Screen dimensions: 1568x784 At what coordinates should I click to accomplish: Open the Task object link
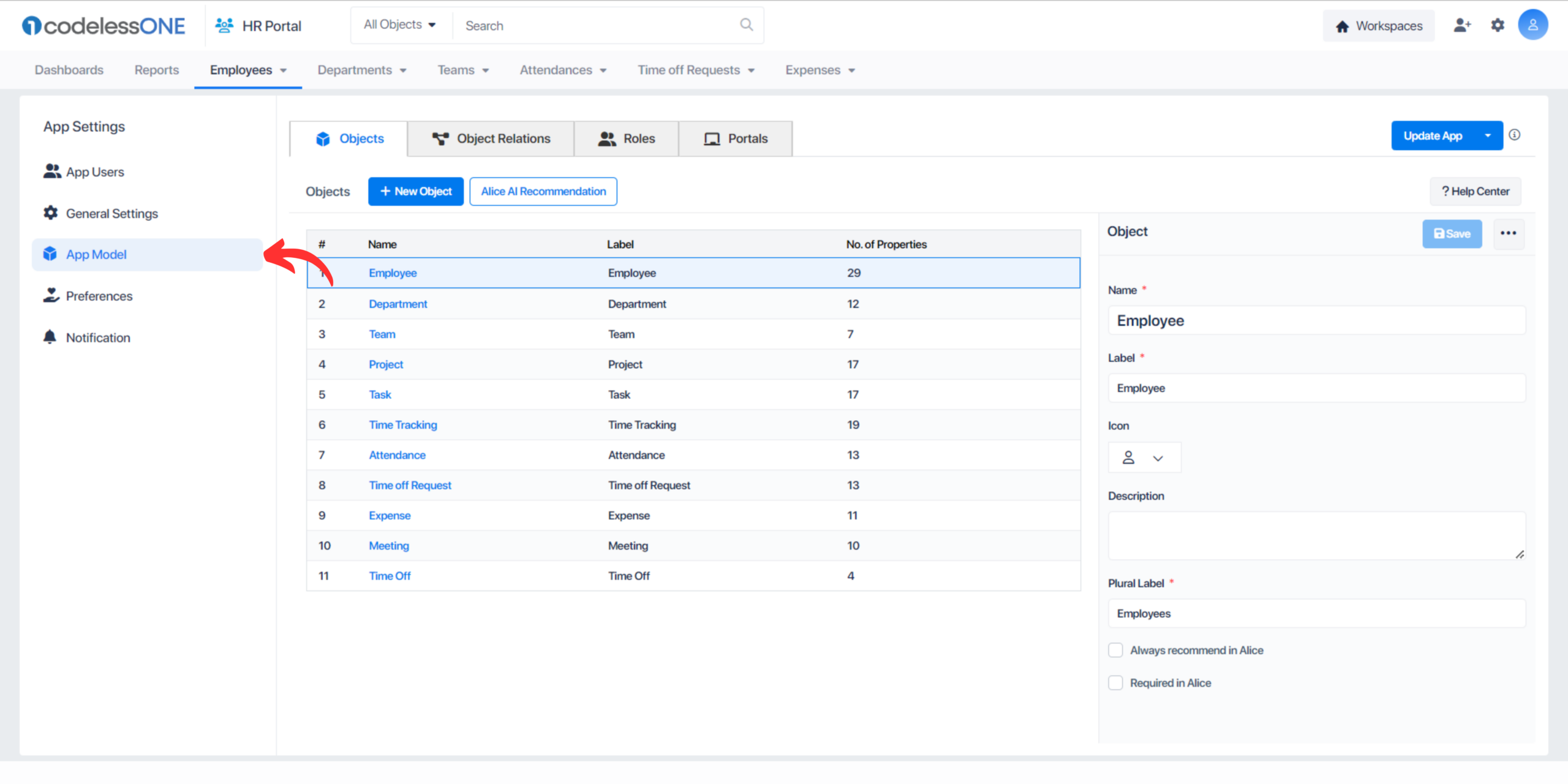380,394
